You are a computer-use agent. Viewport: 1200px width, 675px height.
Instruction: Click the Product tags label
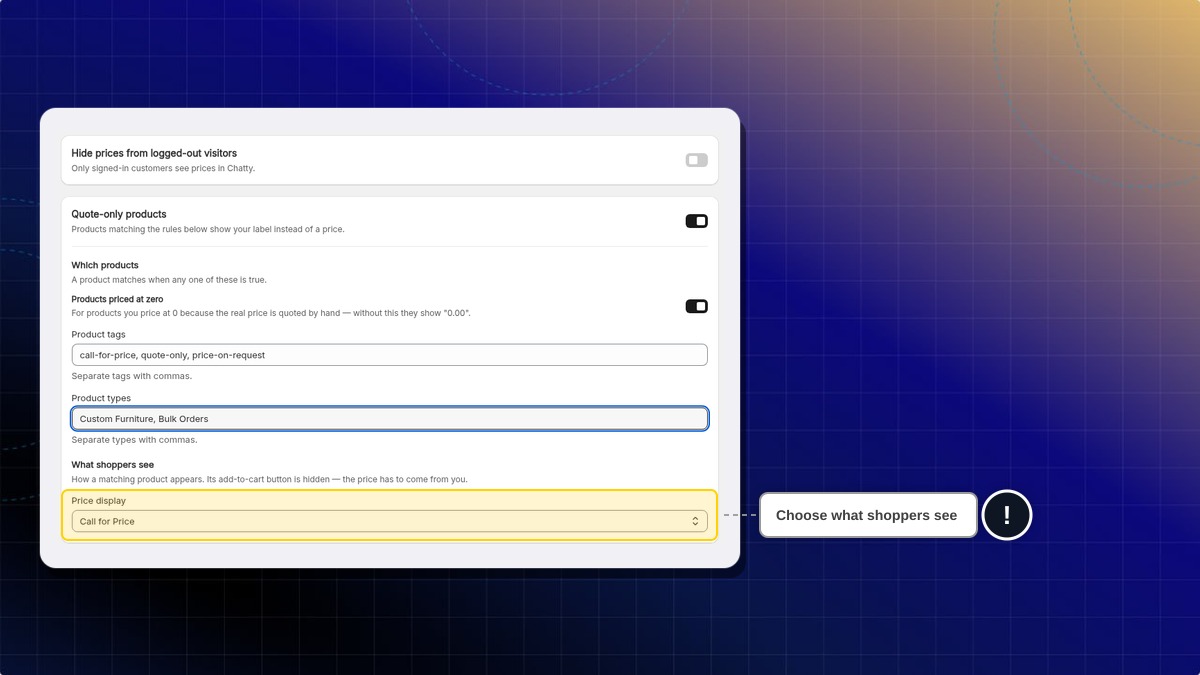(x=99, y=334)
